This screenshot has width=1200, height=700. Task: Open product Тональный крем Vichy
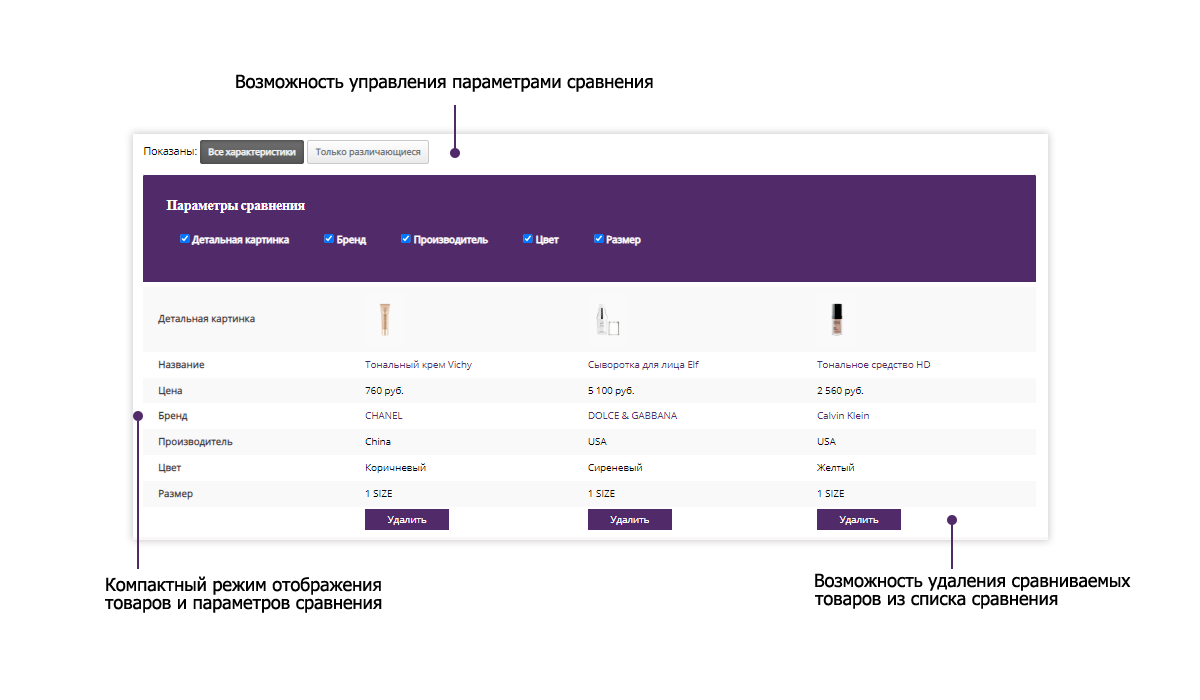pyautogui.click(x=418, y=365)
